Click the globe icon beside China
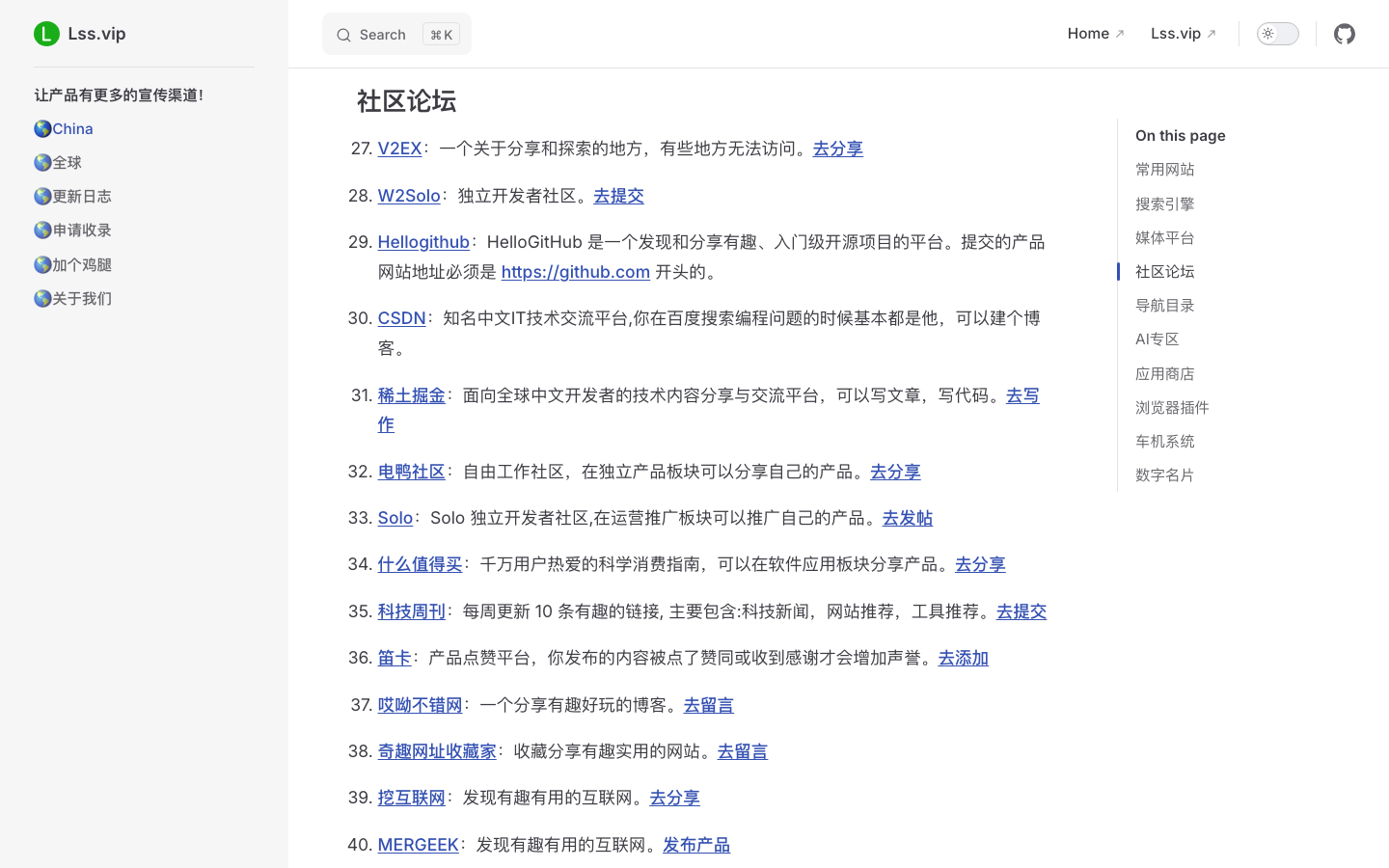The image size is (1389, 868). click(x=41, y=127)
